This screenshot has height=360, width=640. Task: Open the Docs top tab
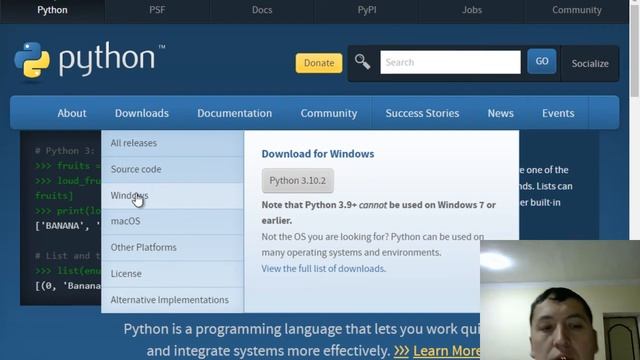click(262, 10)
